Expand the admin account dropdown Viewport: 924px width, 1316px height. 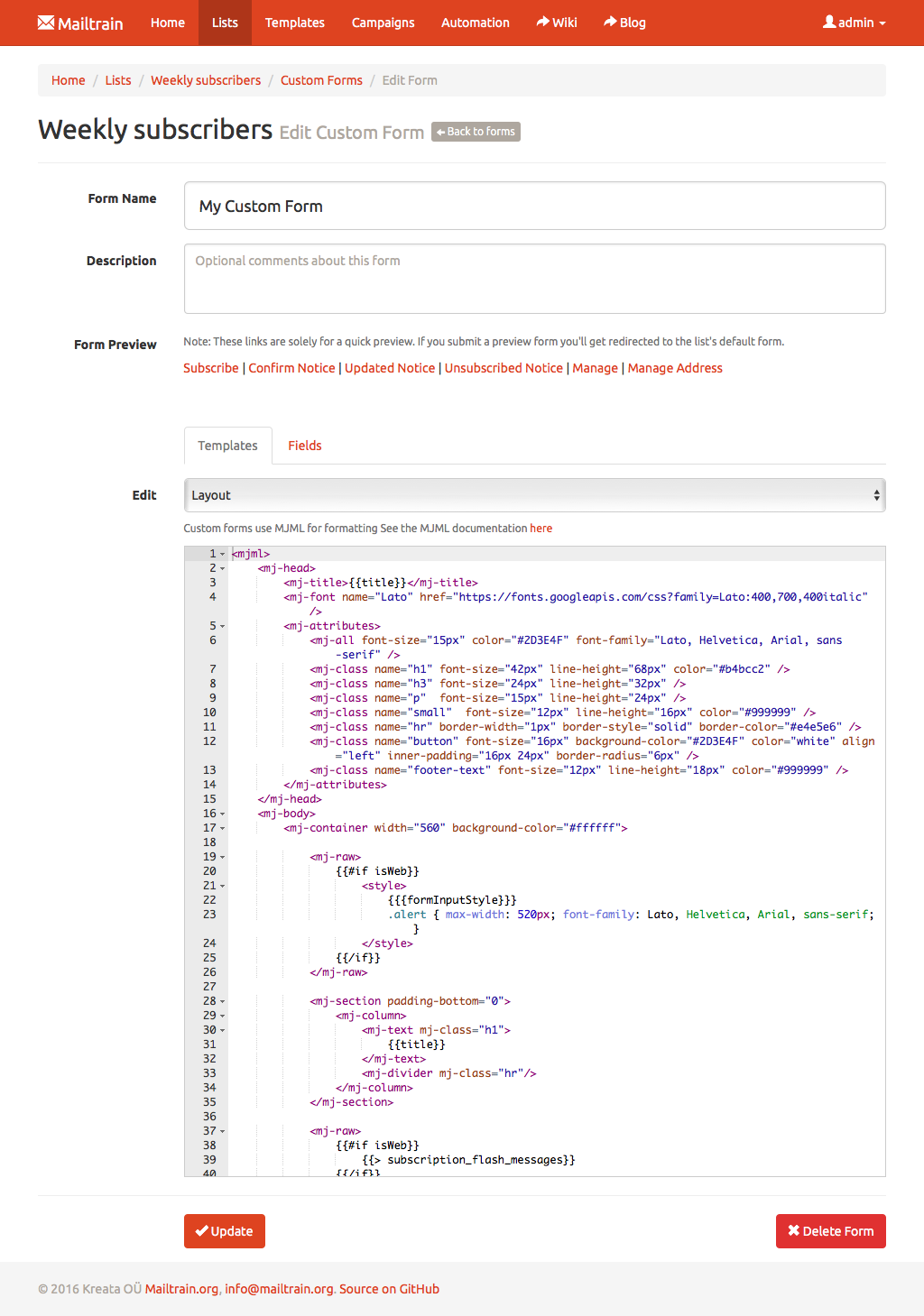[x=854, y=23]
